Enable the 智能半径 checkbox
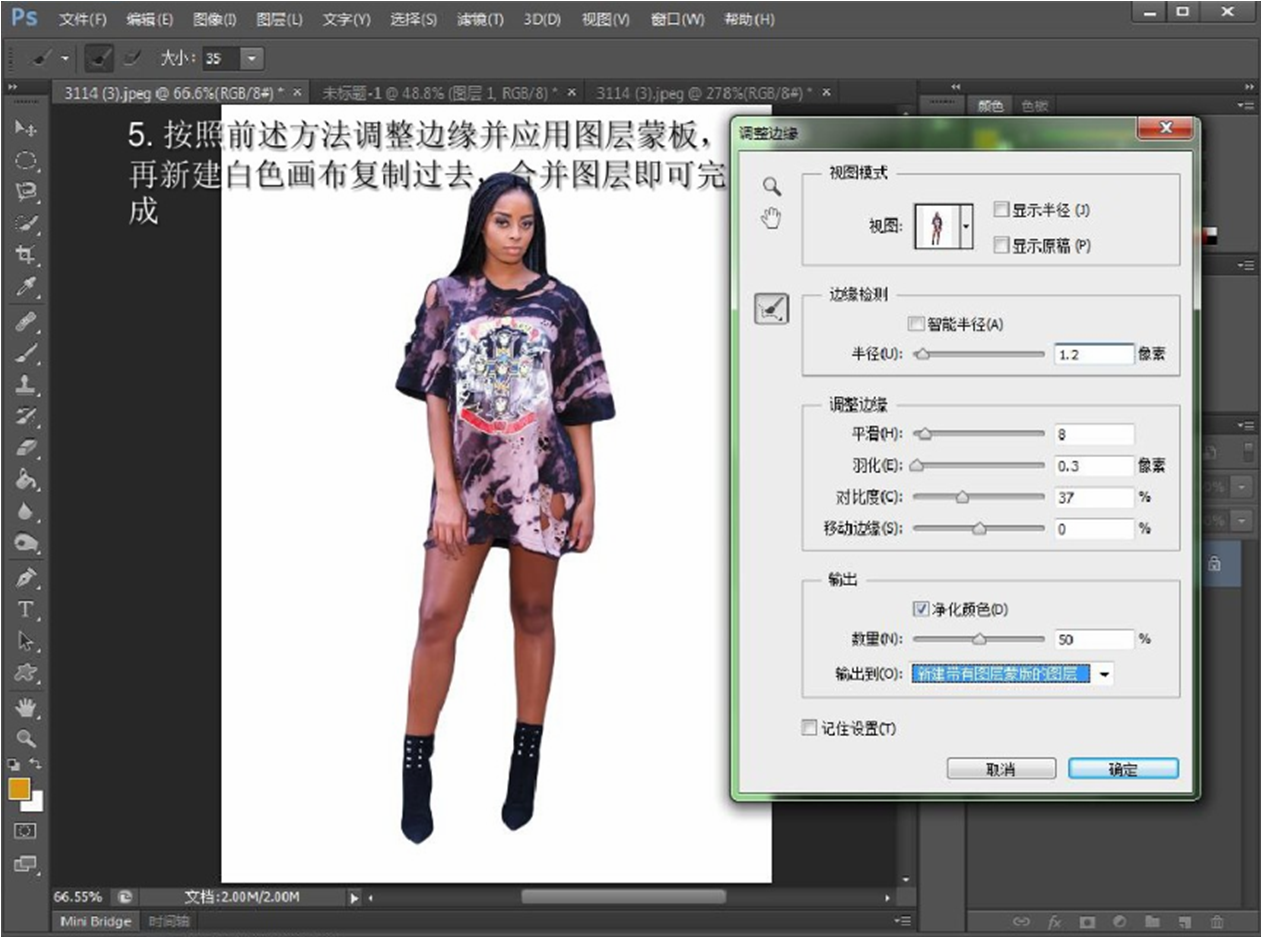 coord(915,324)
